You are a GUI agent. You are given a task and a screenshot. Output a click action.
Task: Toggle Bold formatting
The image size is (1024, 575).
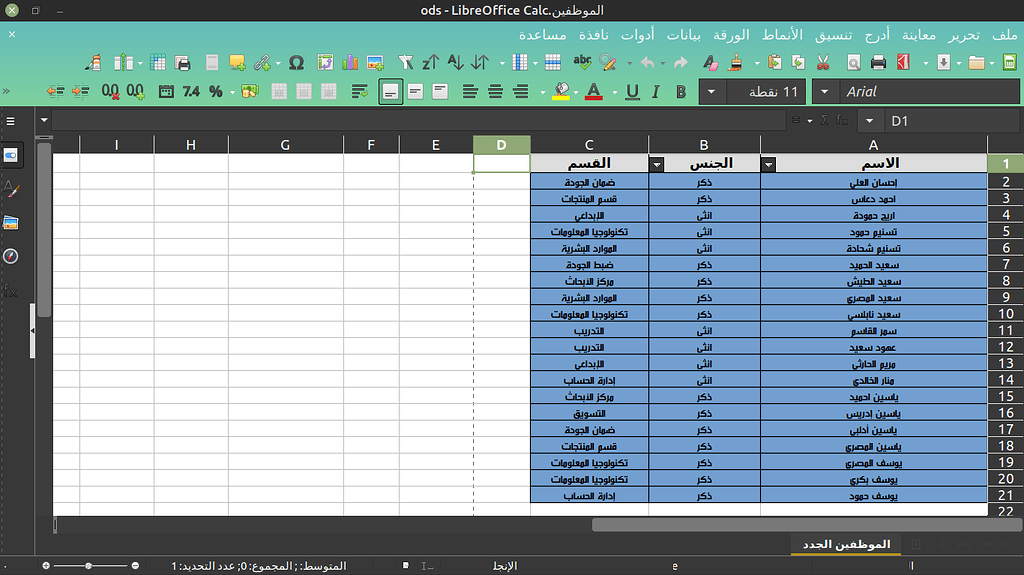(x=681, y=92)
